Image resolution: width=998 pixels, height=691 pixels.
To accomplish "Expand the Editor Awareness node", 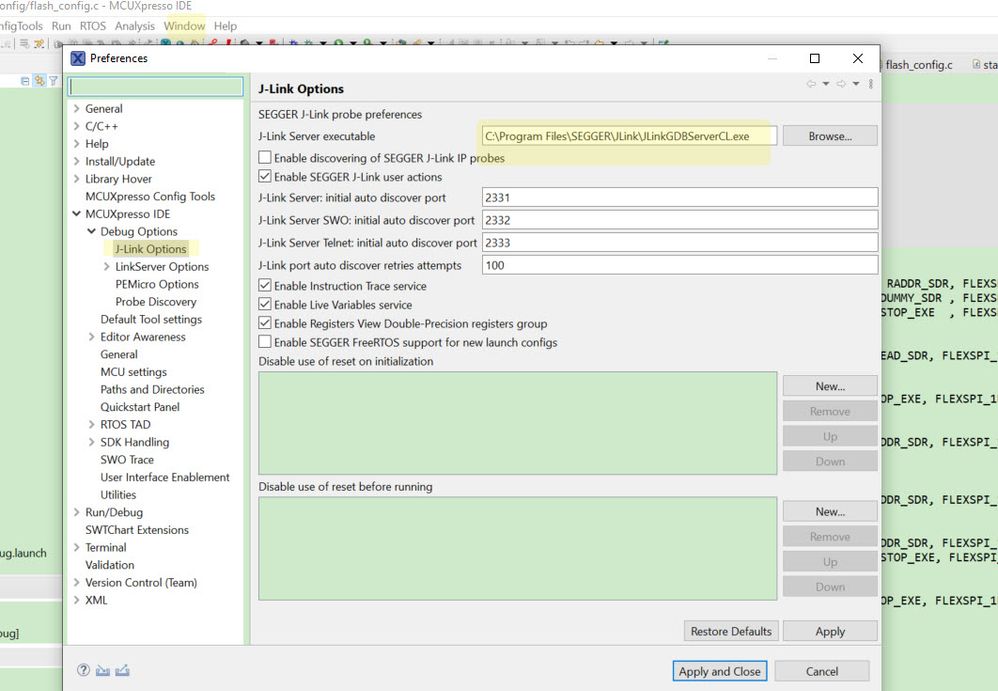I will click(92, 337).
